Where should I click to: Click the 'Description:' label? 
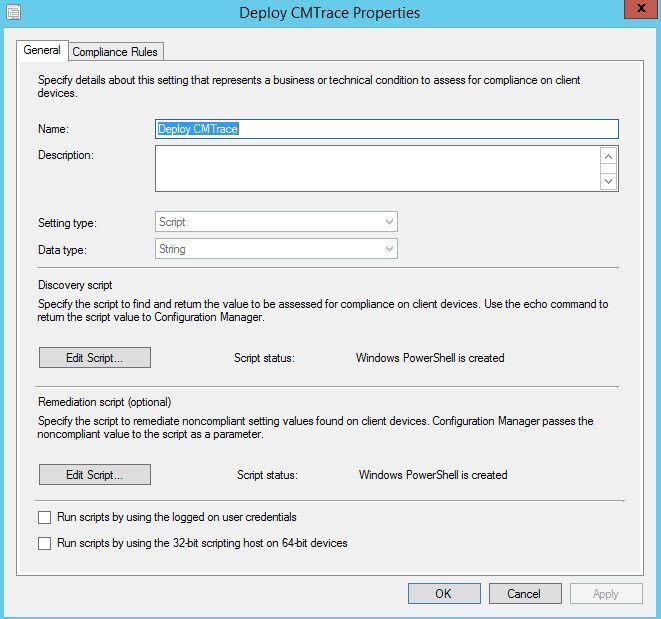pos(66,155)
